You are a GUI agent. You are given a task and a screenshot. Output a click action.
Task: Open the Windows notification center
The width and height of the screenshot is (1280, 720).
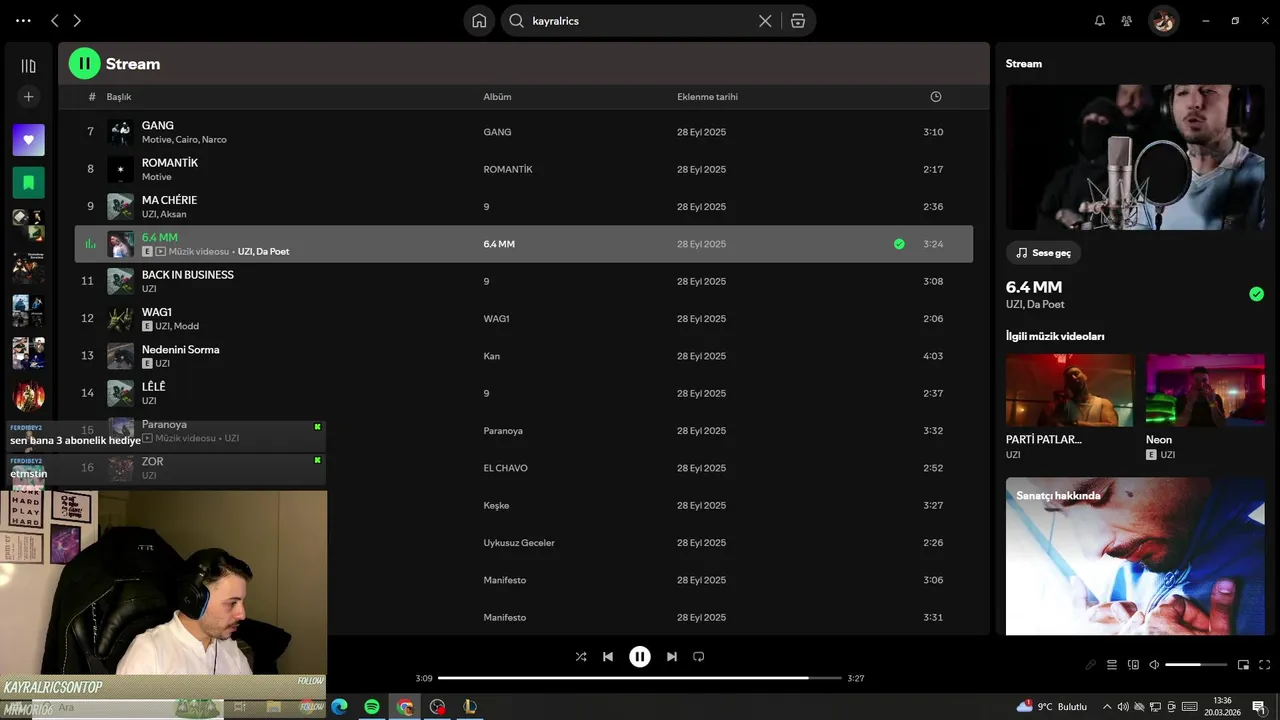pyautogui.click(x=1258, y=707)
